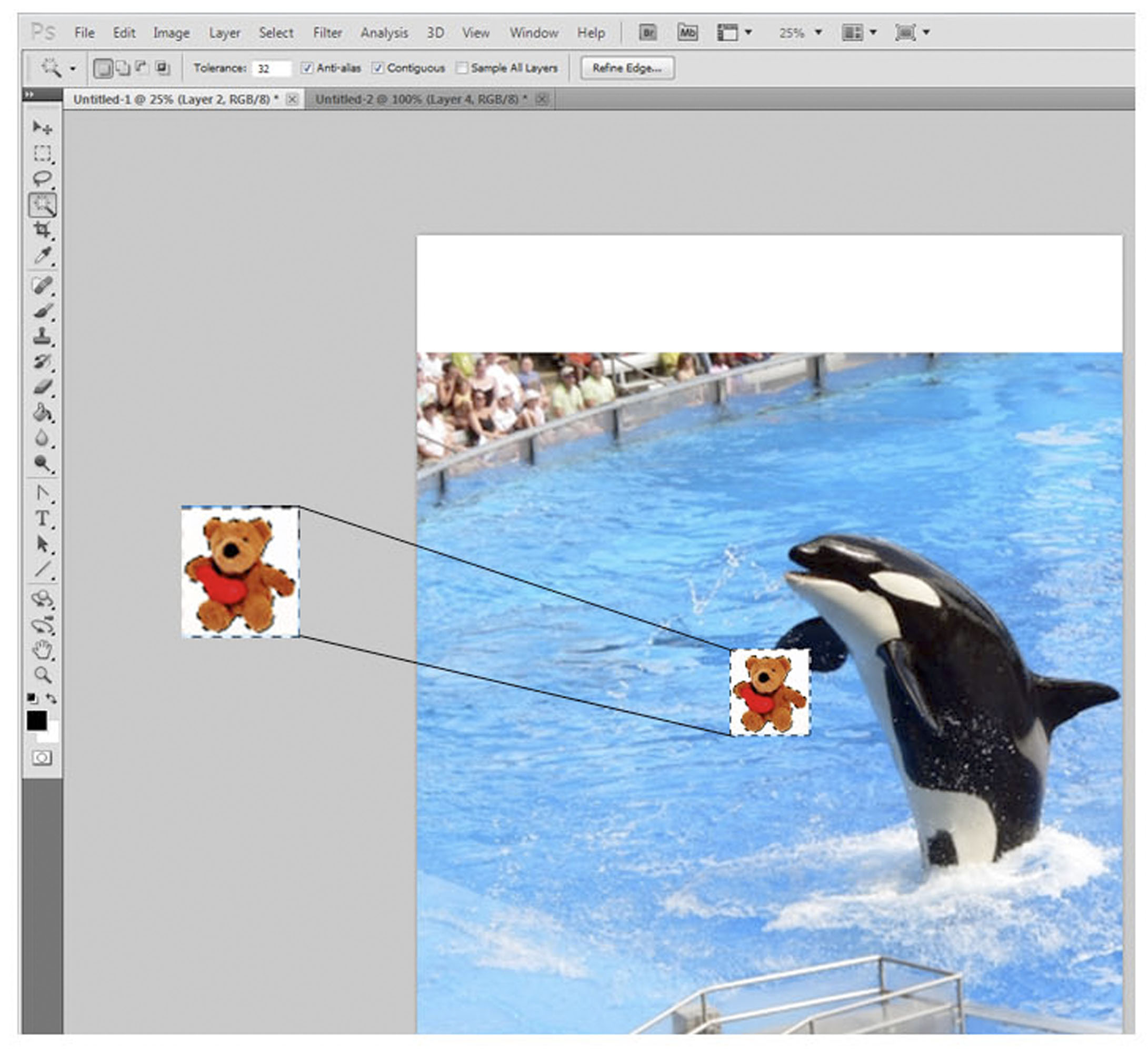Toggle the Anti-alias checkbox
Screen dimensions: 1148x1055
[307, 68]
